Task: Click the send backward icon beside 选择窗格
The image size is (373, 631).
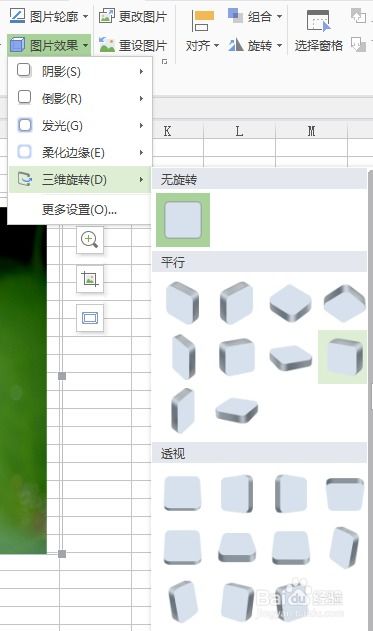Action: point(358,44)
